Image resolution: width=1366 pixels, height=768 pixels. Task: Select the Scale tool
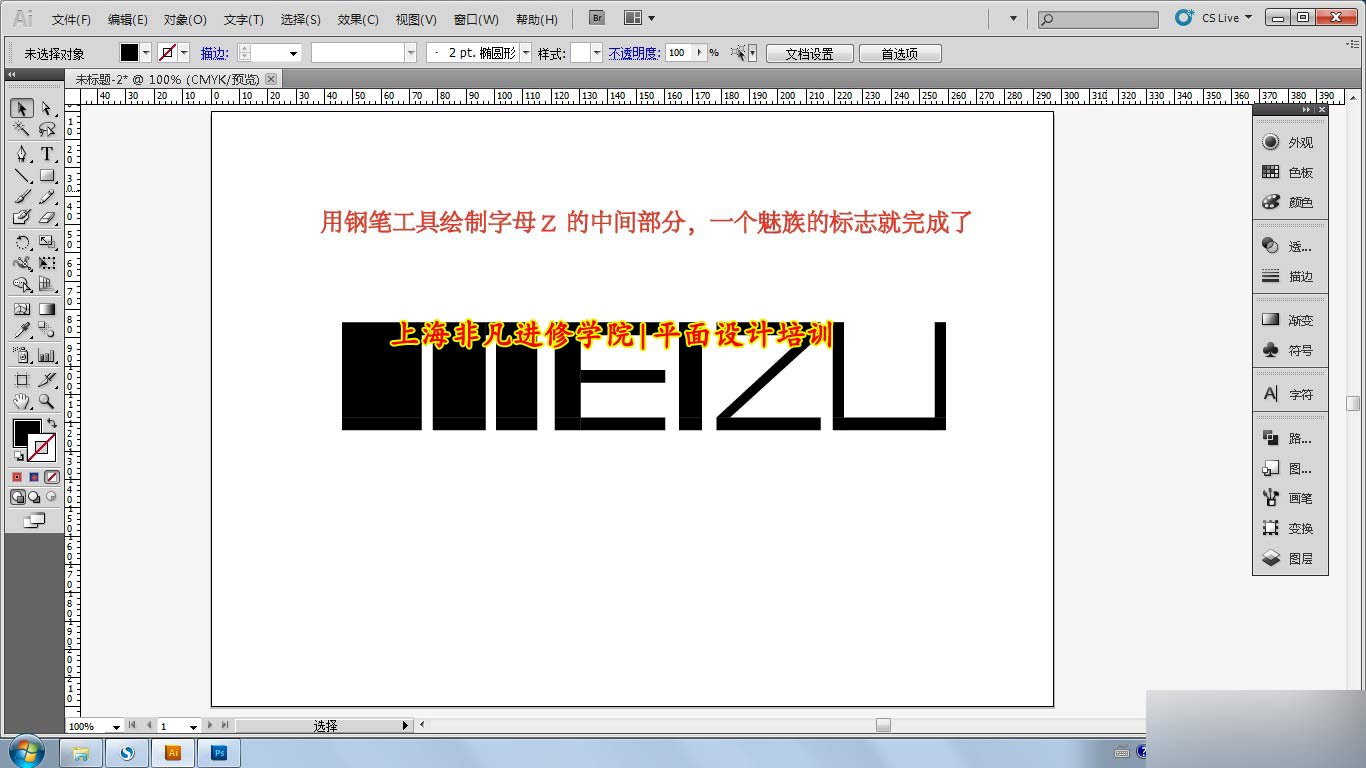coord(47,242)
